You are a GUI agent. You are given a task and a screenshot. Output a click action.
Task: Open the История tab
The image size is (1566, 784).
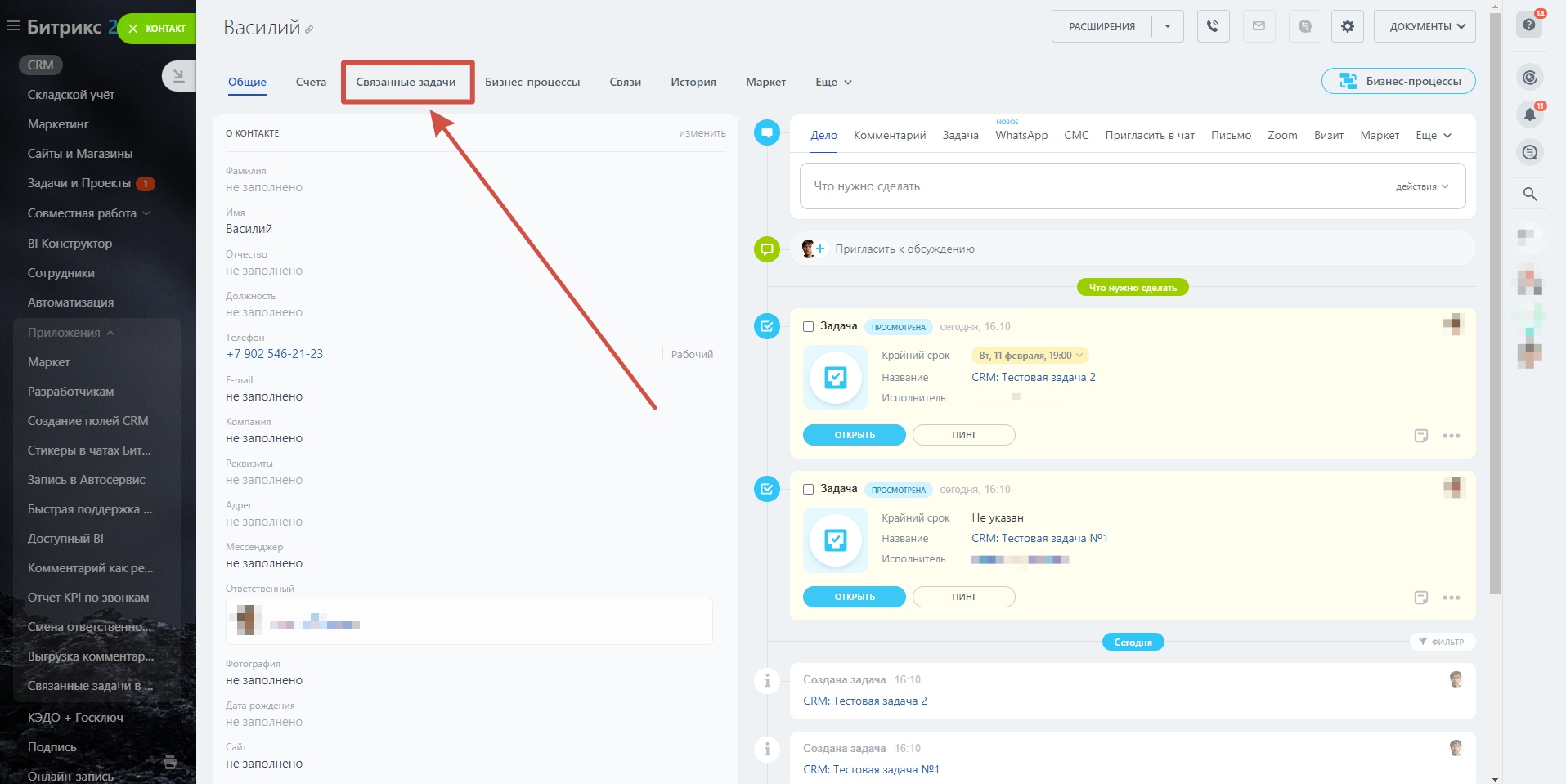[x=693, y=82]
